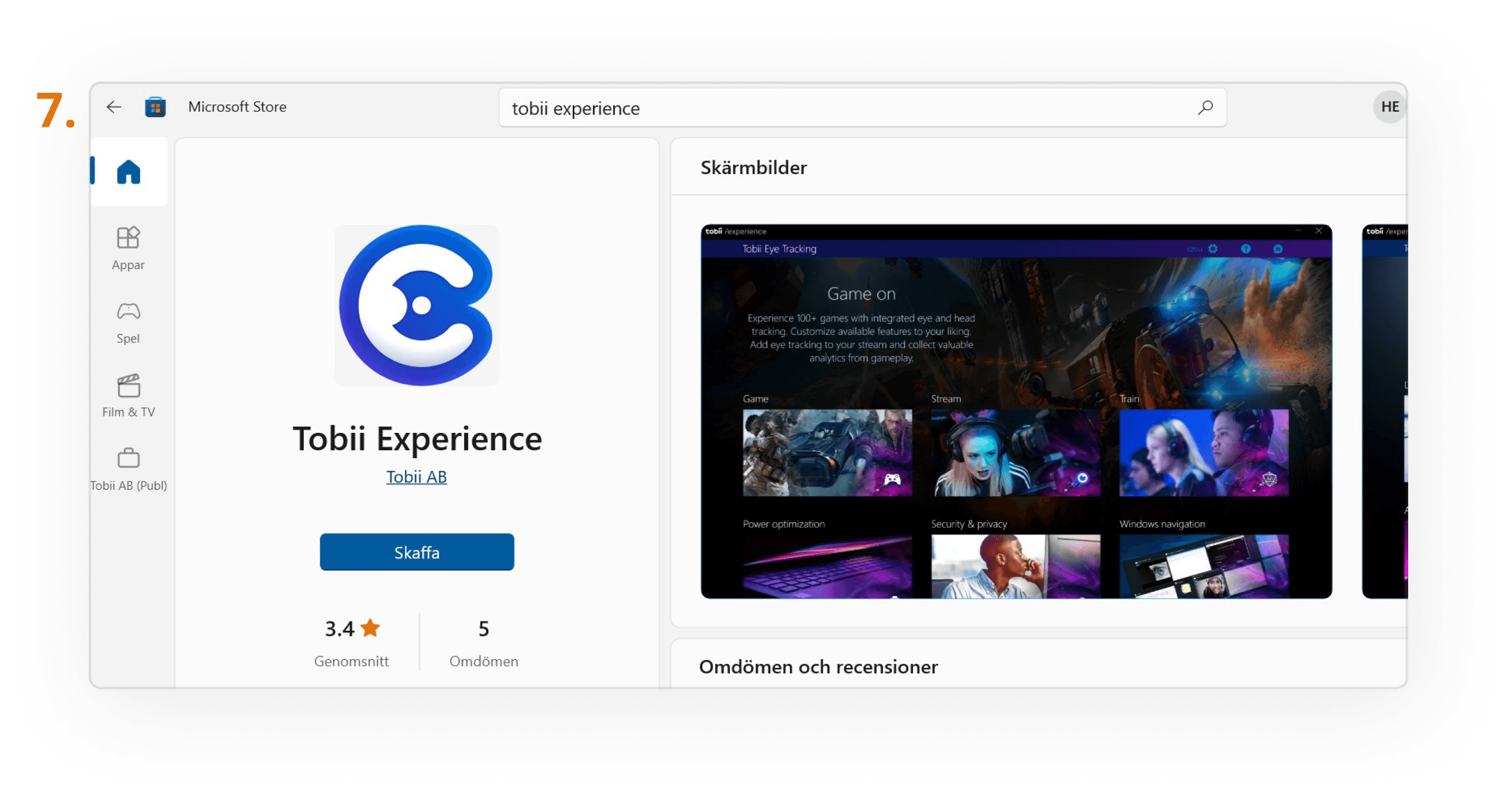The image size is (1512, 800).
Task: Click the Genomsnitt label
Action: 351,661
